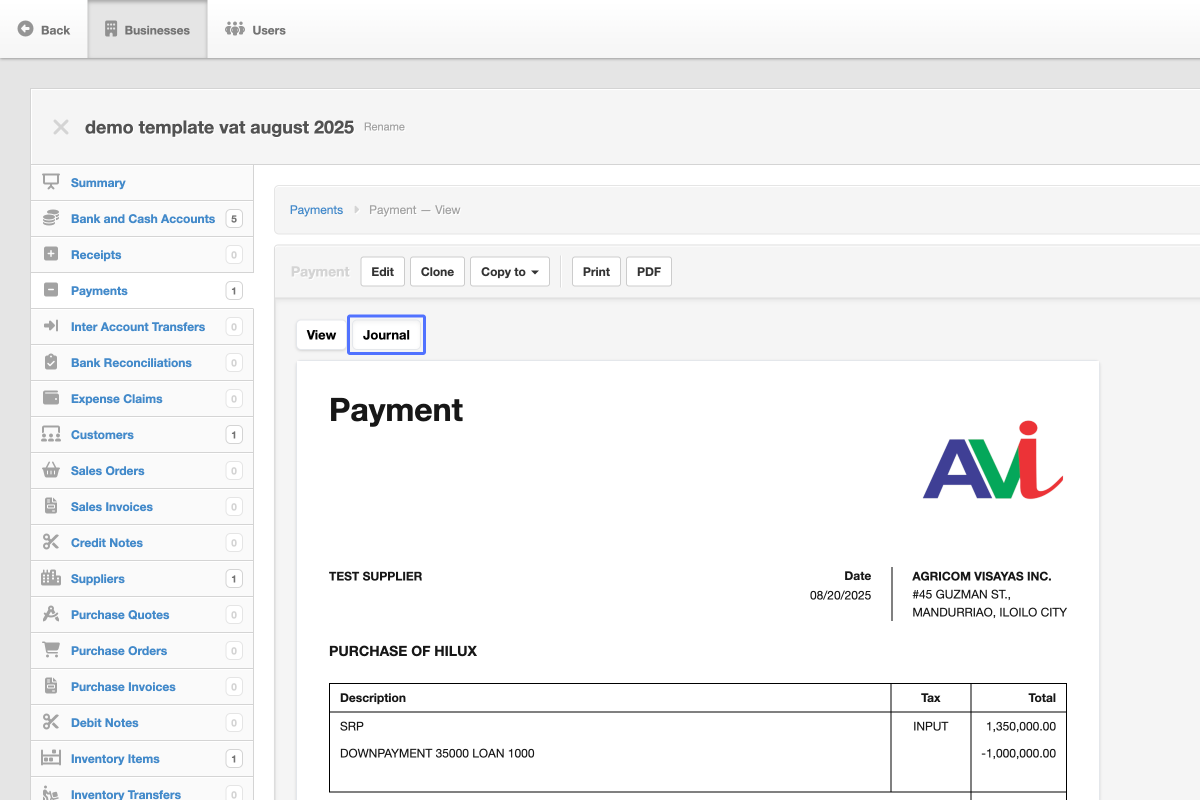
Task: Close the business with the X icon
Action: [x=61, y=127]
